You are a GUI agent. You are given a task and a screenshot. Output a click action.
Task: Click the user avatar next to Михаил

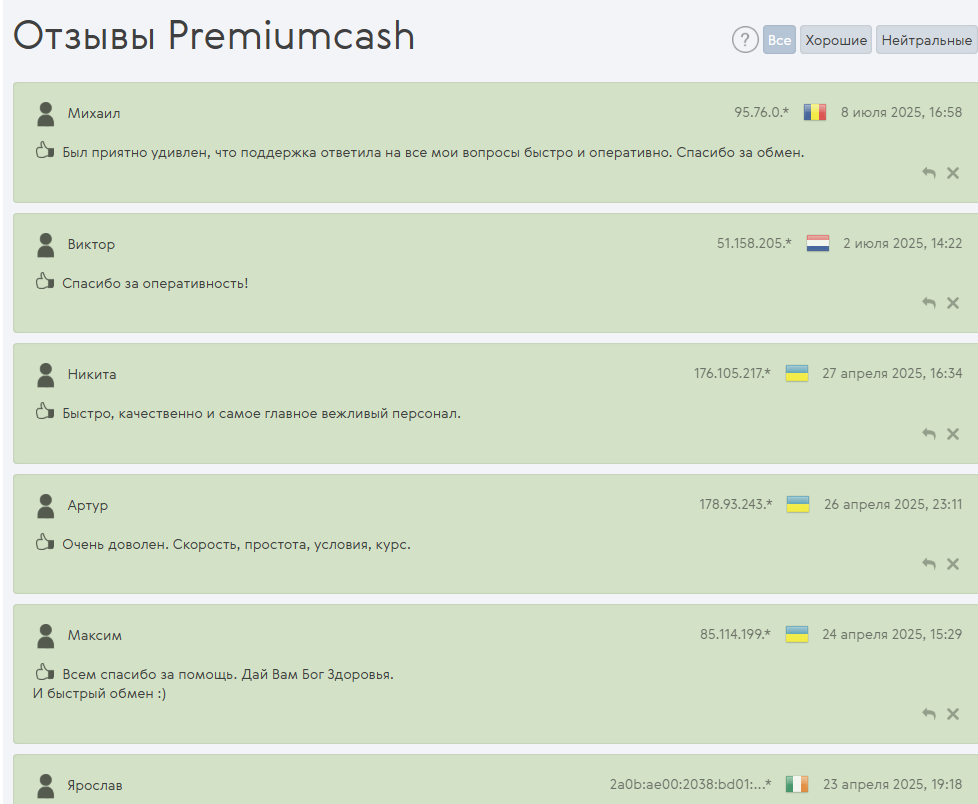[x=46, y=114]
